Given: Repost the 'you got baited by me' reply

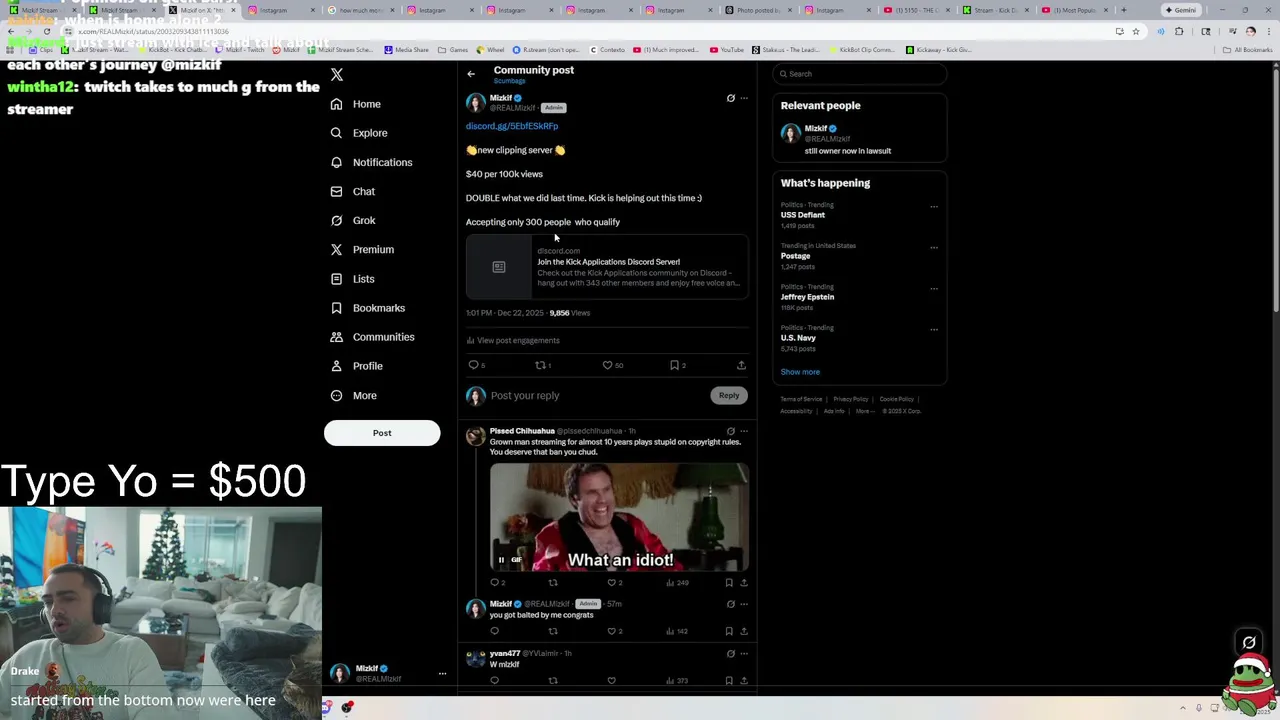Looking at the screenshot, I should [x=553, y=631].
